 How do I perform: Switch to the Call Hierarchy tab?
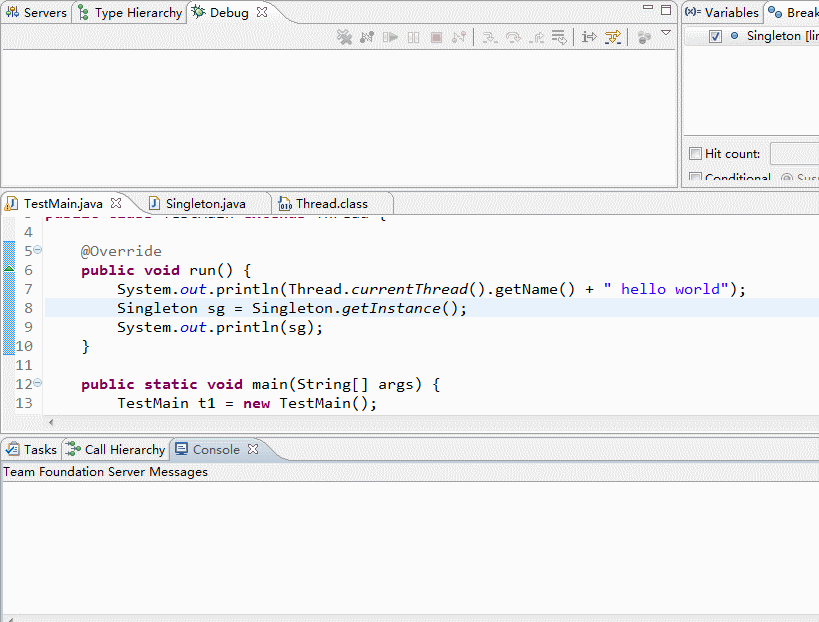pos(116,450)
